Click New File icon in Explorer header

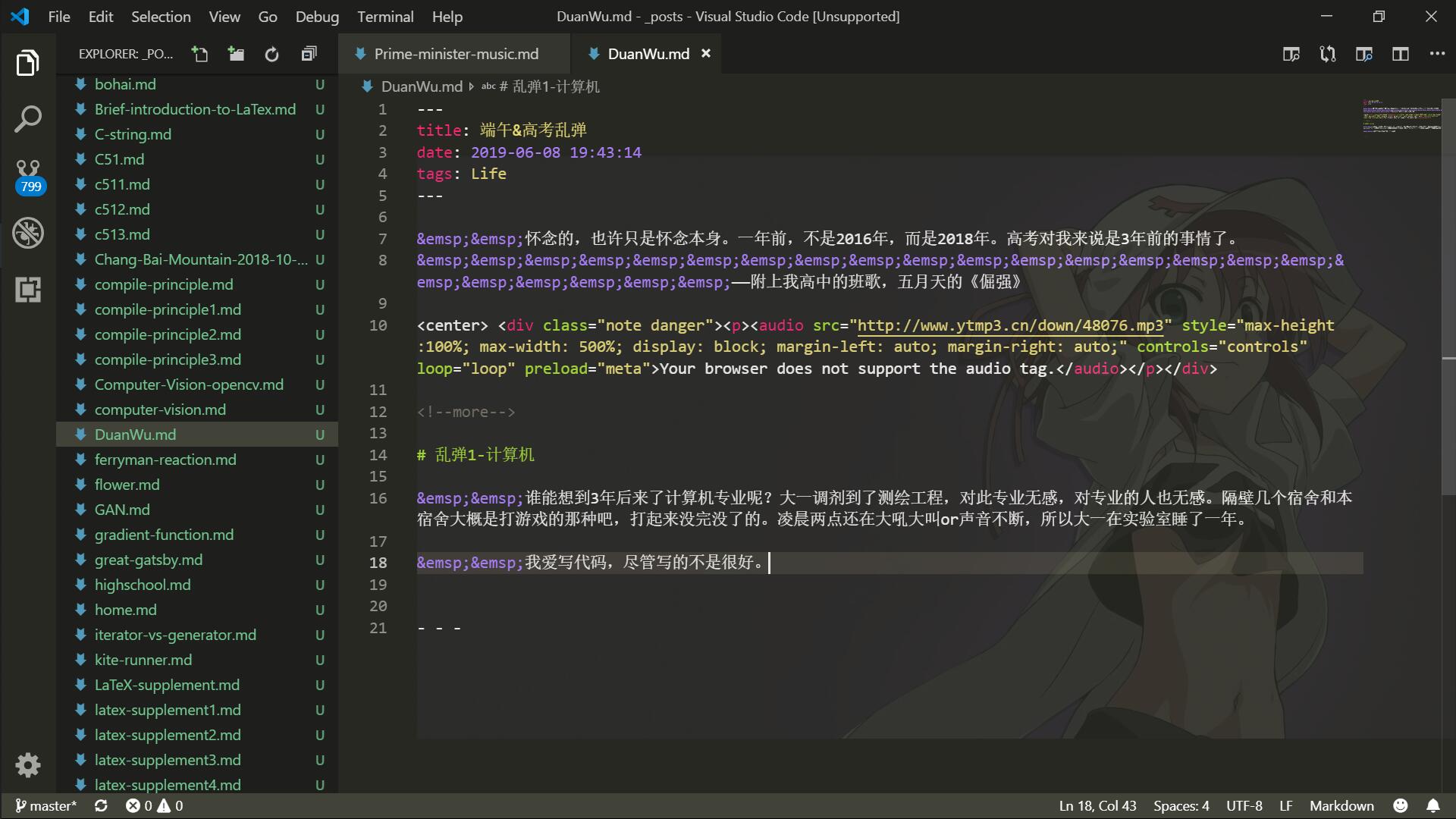coord(199,54)
